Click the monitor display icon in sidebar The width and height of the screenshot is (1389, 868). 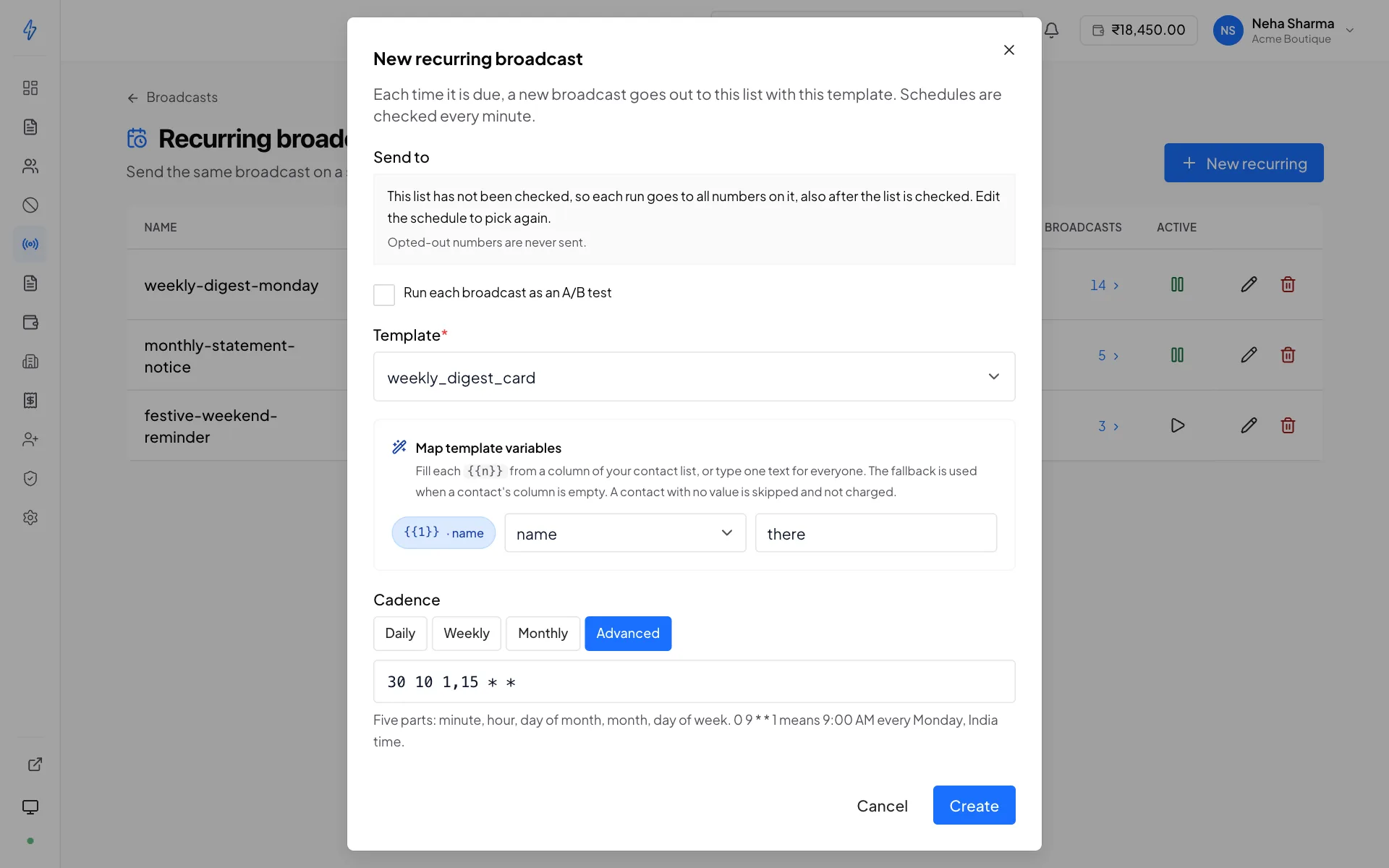30,807
